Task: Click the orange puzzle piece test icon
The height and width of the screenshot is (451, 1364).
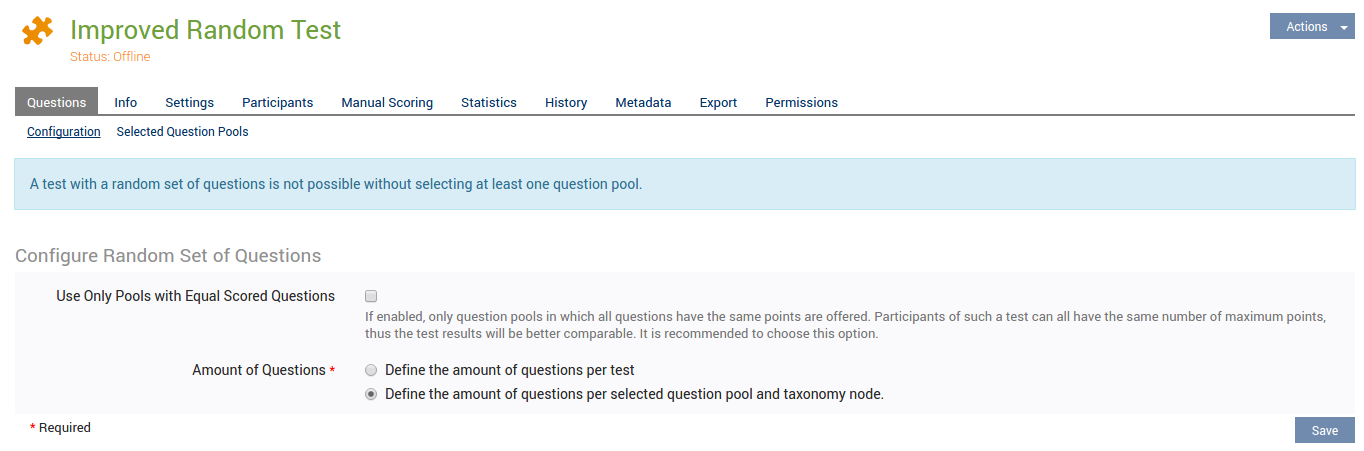Action: coord(38,31)
